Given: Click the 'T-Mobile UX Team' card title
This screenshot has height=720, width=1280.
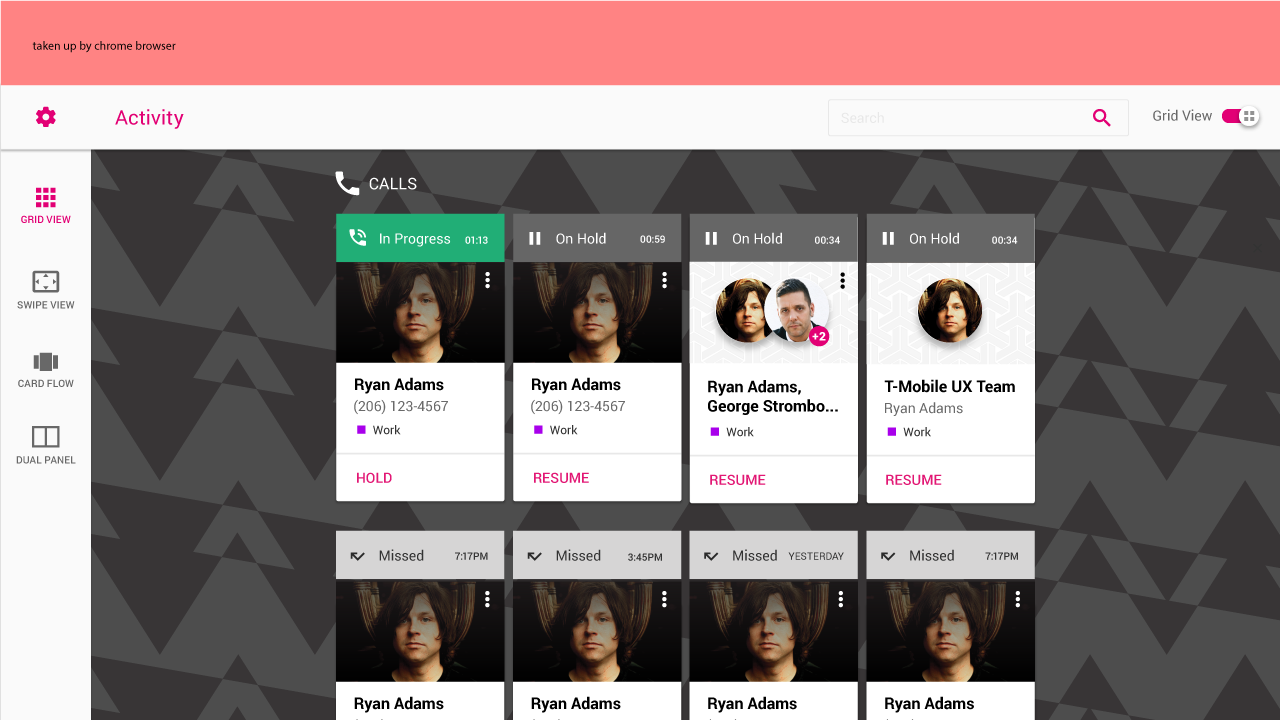Looking at the screenshot, I should tap(950, 386).
